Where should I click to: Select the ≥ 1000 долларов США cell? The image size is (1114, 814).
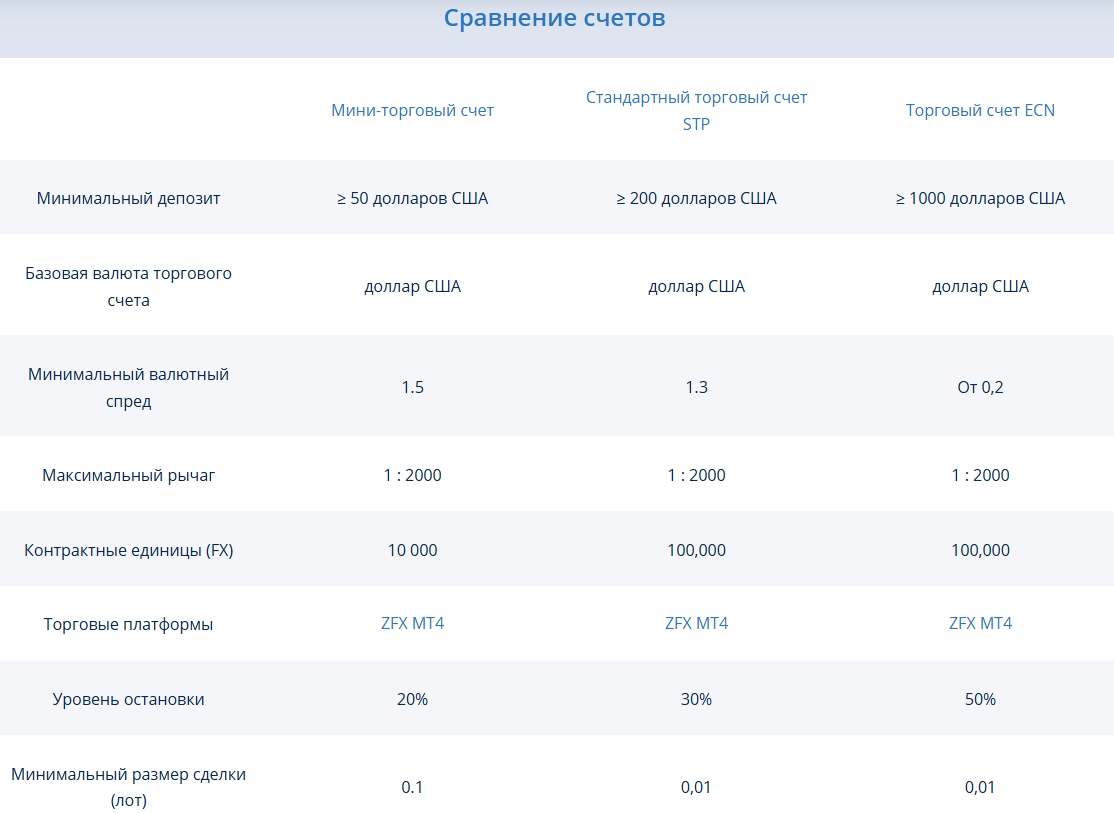click(x=980, y=198)
